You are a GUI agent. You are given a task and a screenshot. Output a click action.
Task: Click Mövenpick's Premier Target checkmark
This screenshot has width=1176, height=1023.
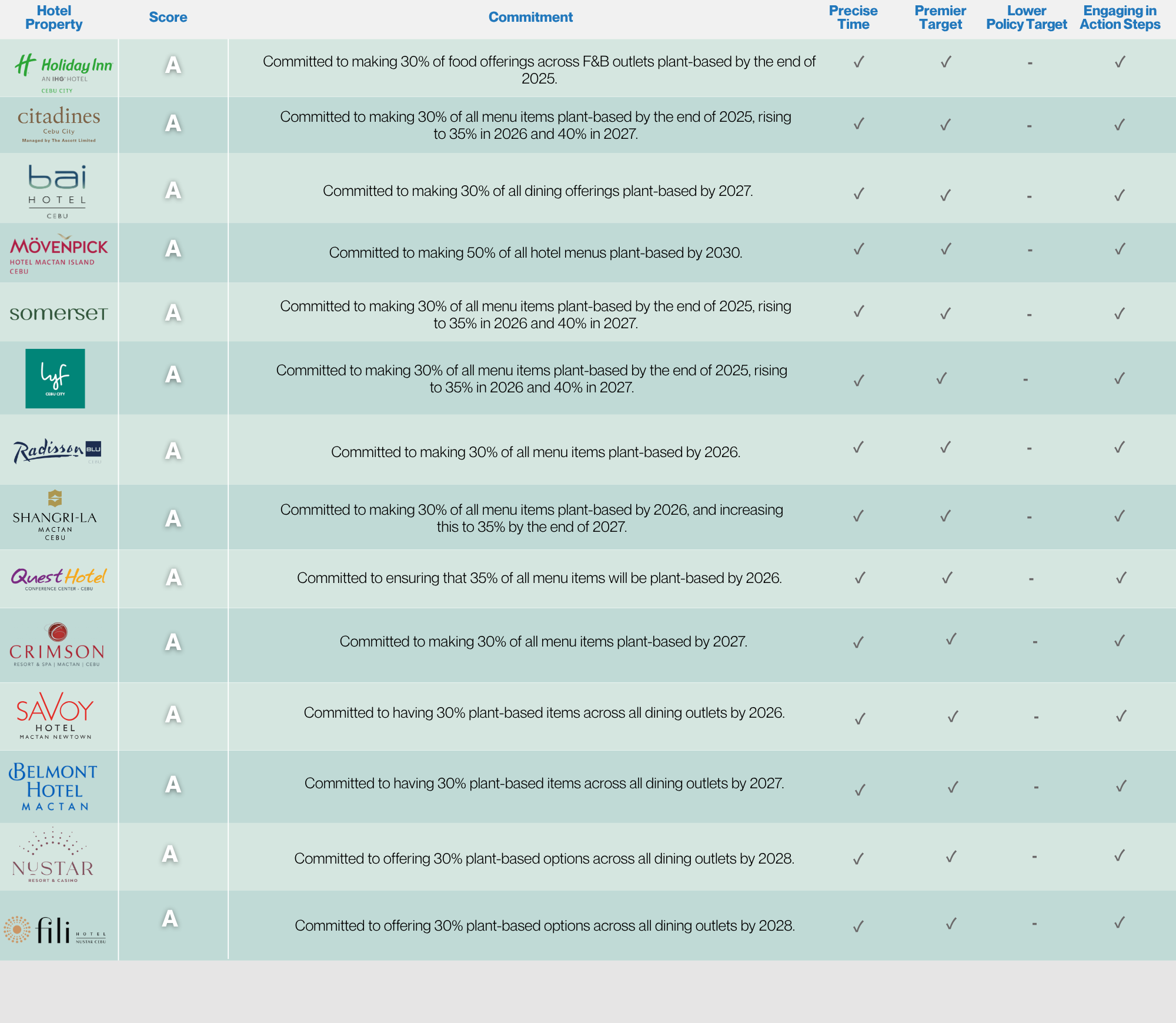946,249
